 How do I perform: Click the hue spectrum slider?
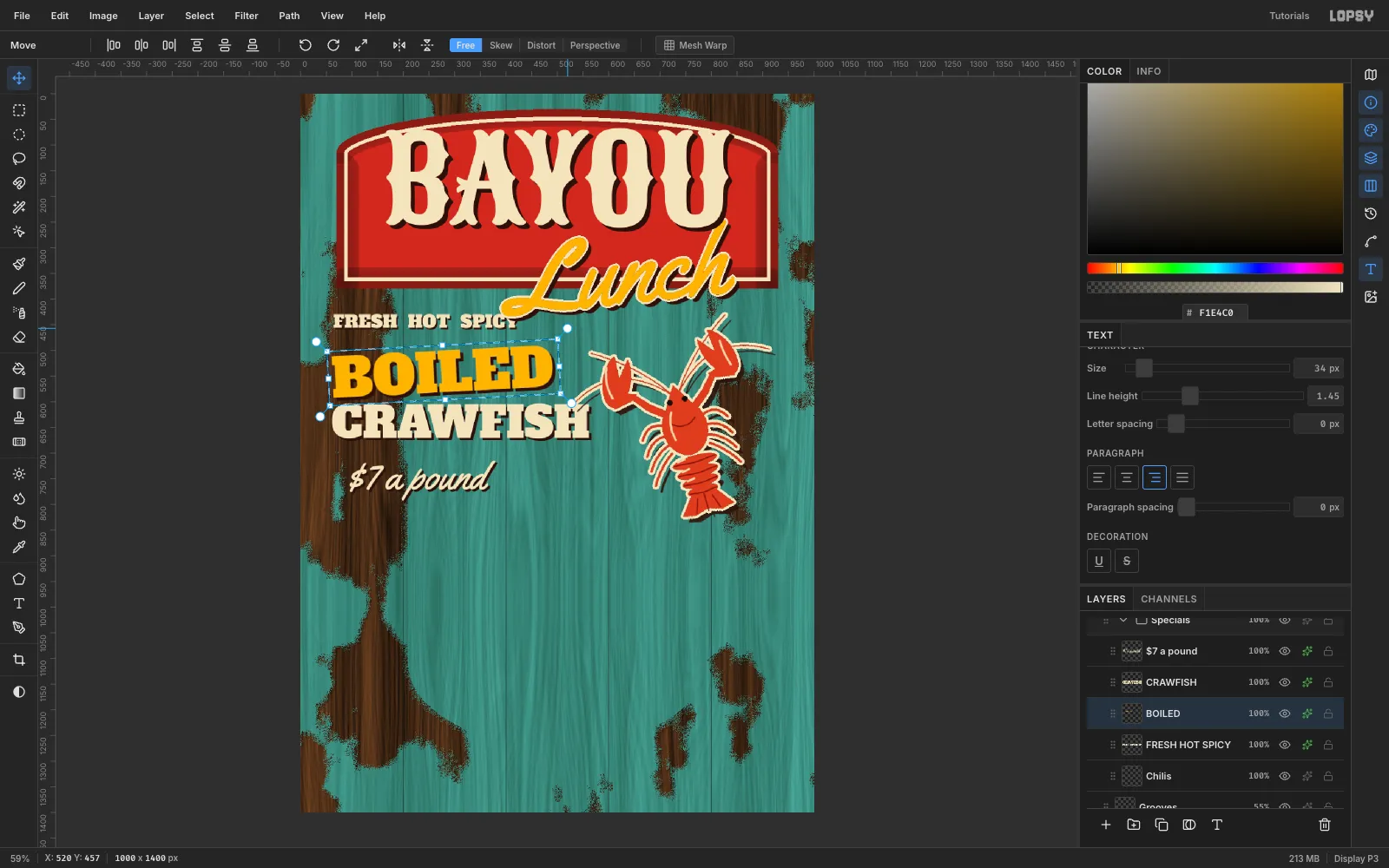click(1215, 268)
